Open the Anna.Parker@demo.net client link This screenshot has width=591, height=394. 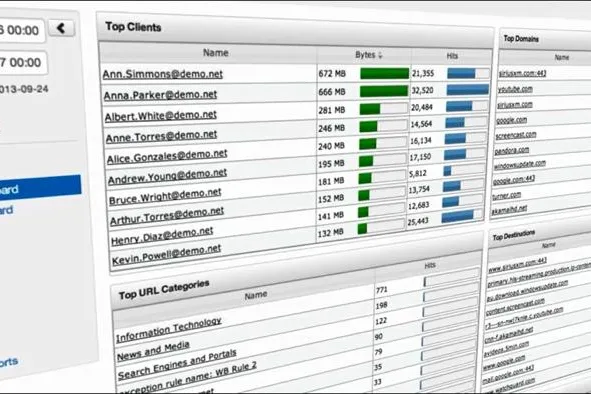160,95
